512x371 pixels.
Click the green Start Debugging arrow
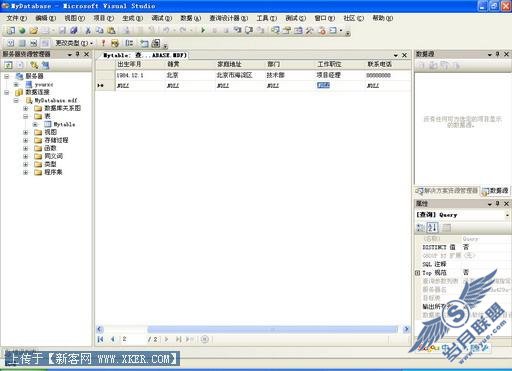(203, 31)
